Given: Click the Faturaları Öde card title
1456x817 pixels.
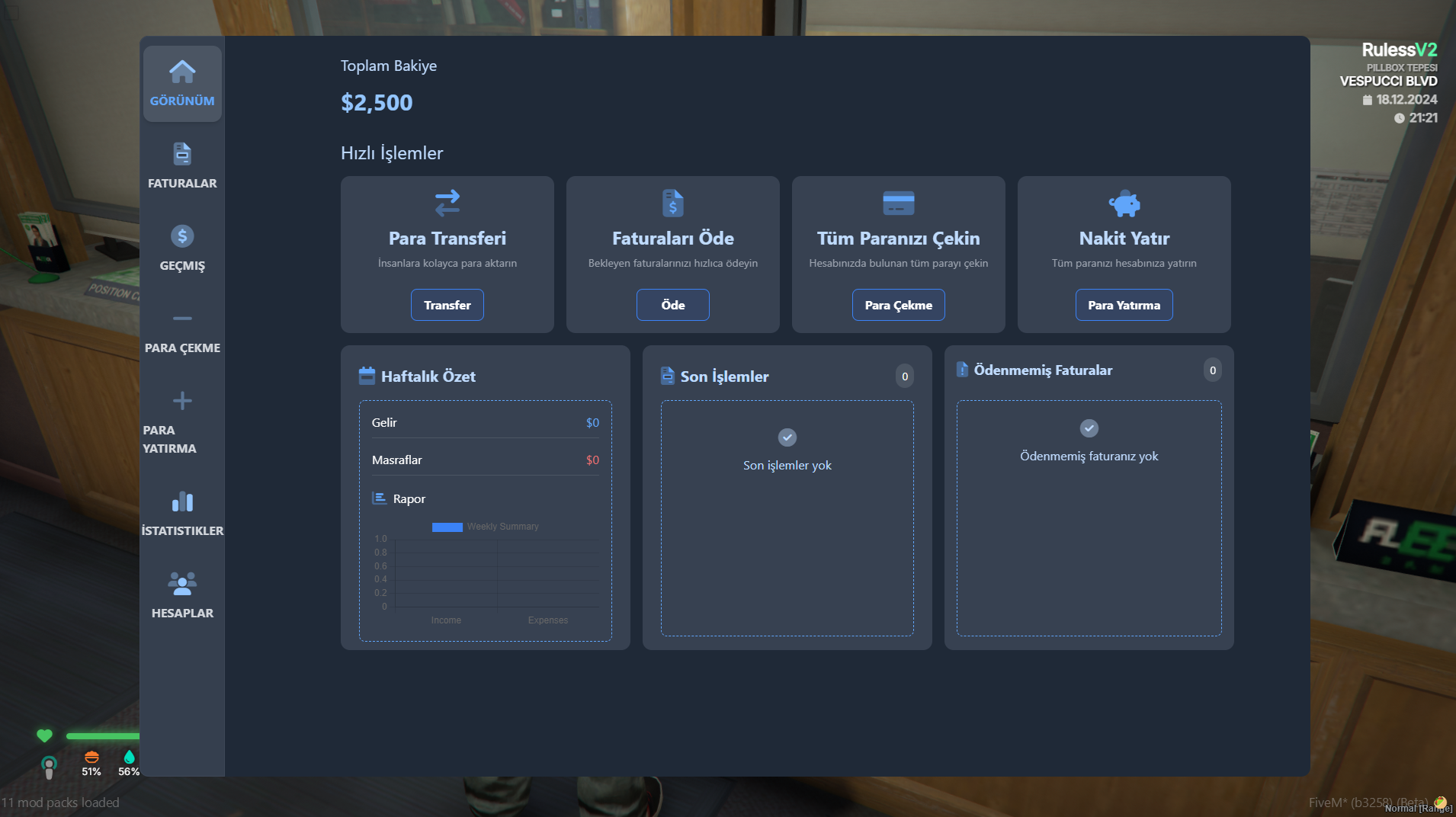Looking at the screenshot, I should (673, 238).
